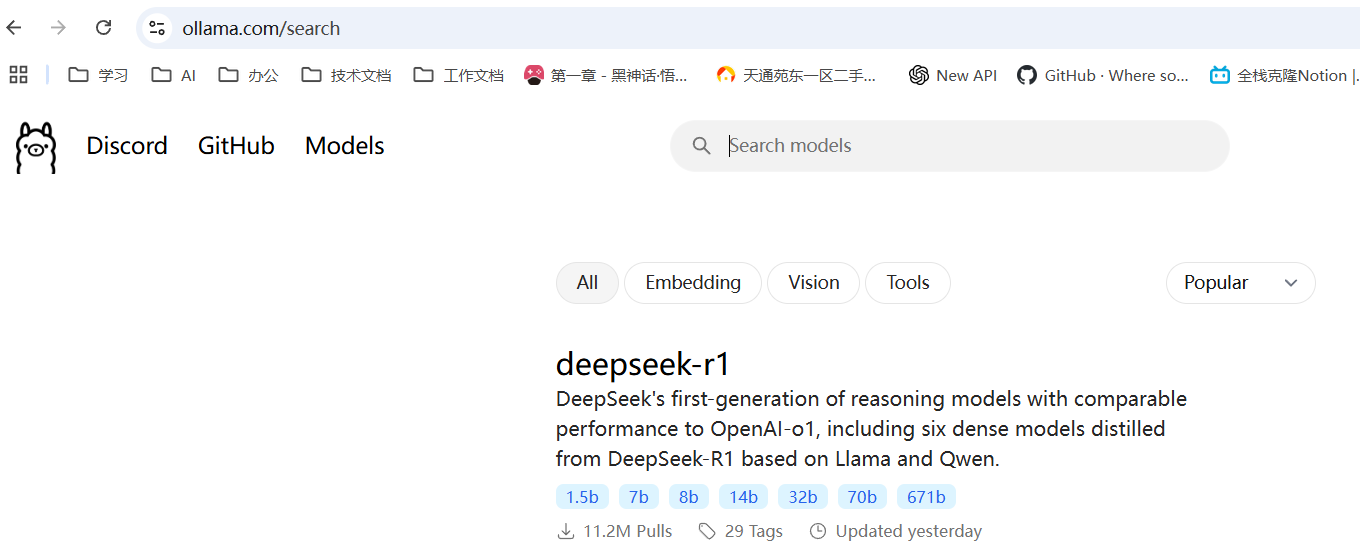Select the Vision filter
The image size is (1360, 558).
(813, 283)
